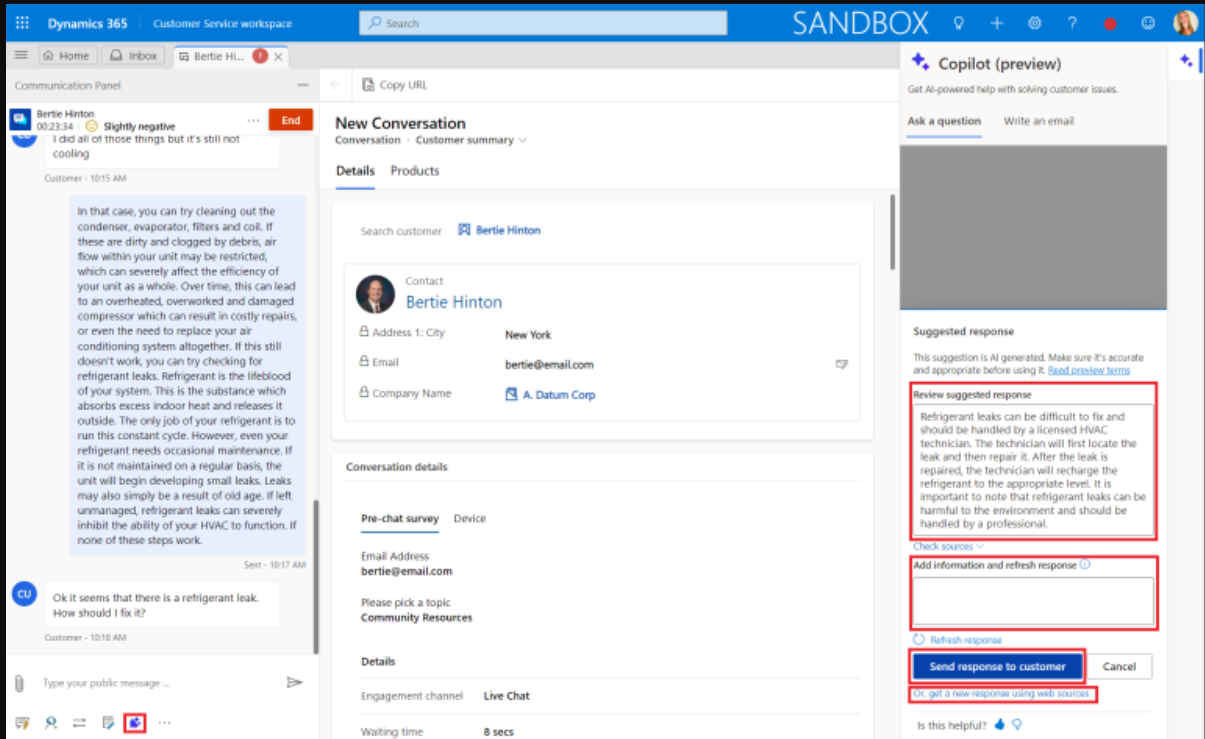Give thumbs up for helpful response

(1002, 725)
